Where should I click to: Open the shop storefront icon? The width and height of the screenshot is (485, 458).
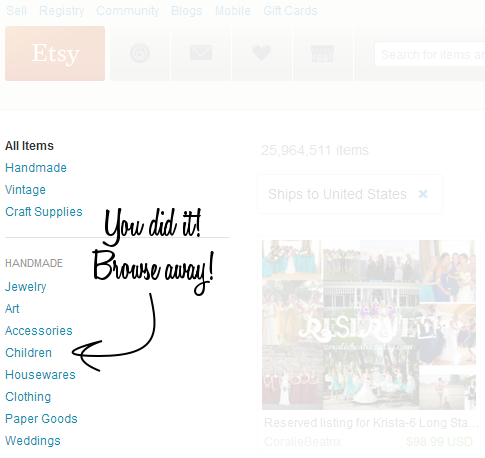(322, 53)
